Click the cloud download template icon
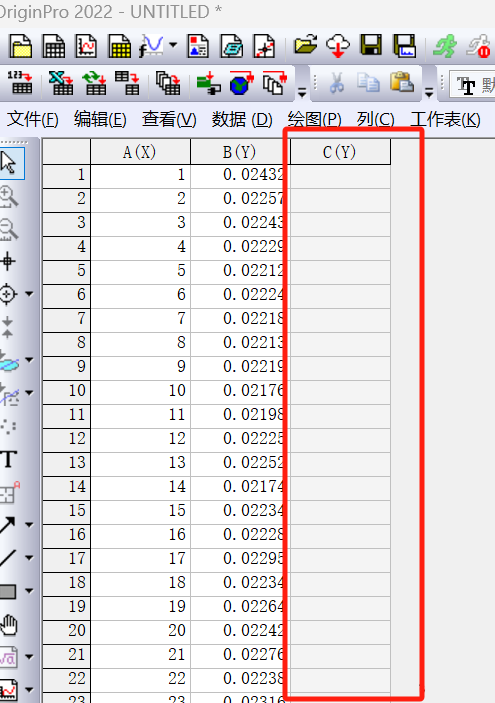 pos(338,46)
